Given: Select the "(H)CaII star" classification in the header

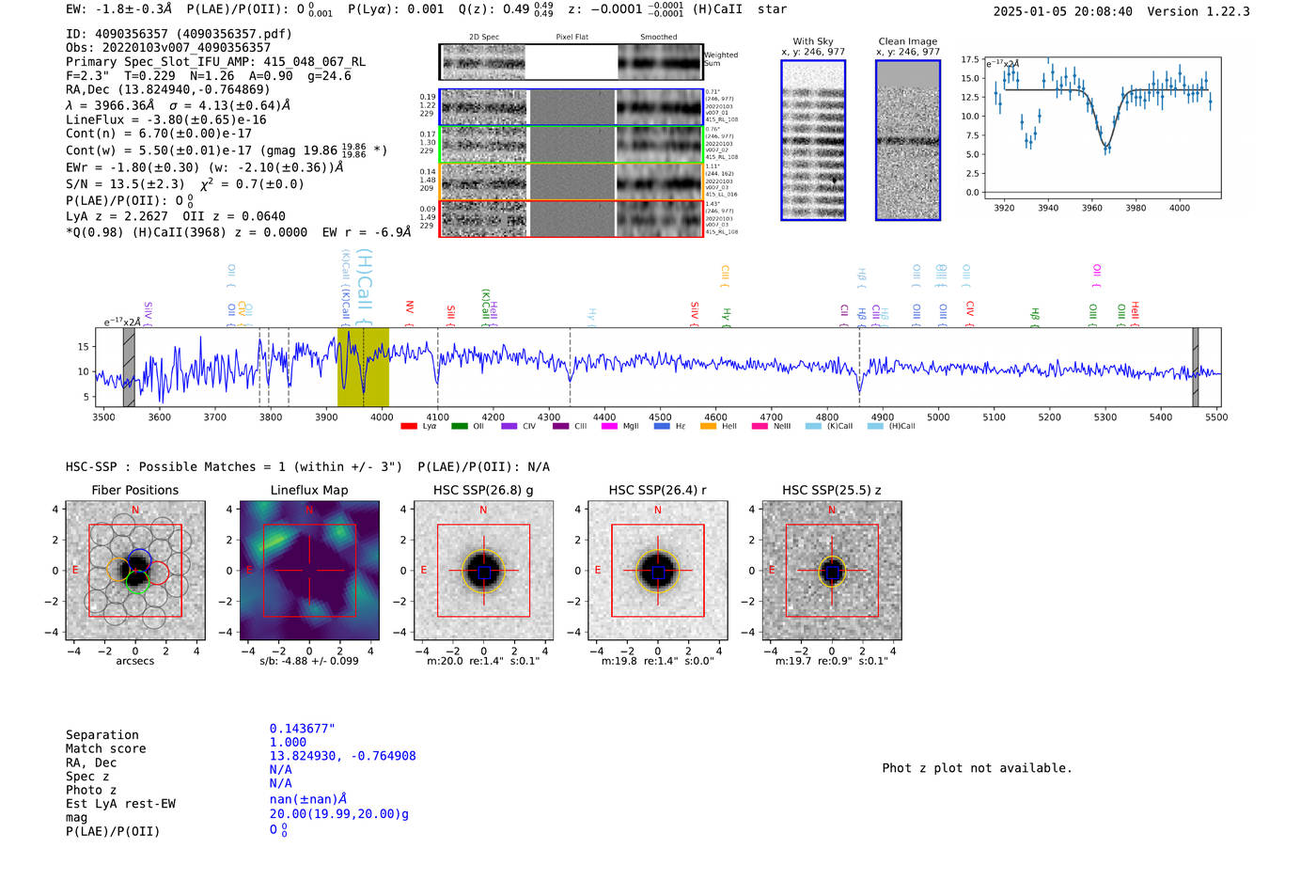Looking at the screenshot, I should tap(740, 9).
